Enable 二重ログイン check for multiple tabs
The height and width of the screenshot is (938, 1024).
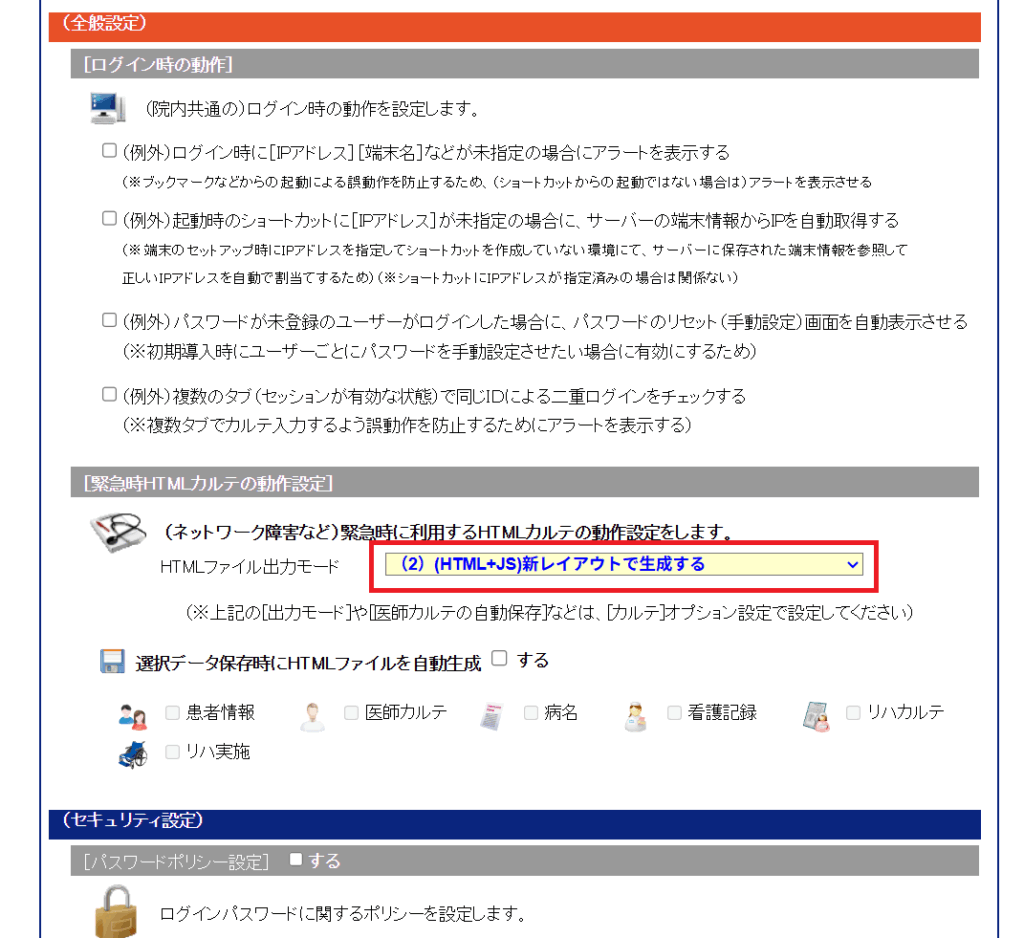pos(110,395)
